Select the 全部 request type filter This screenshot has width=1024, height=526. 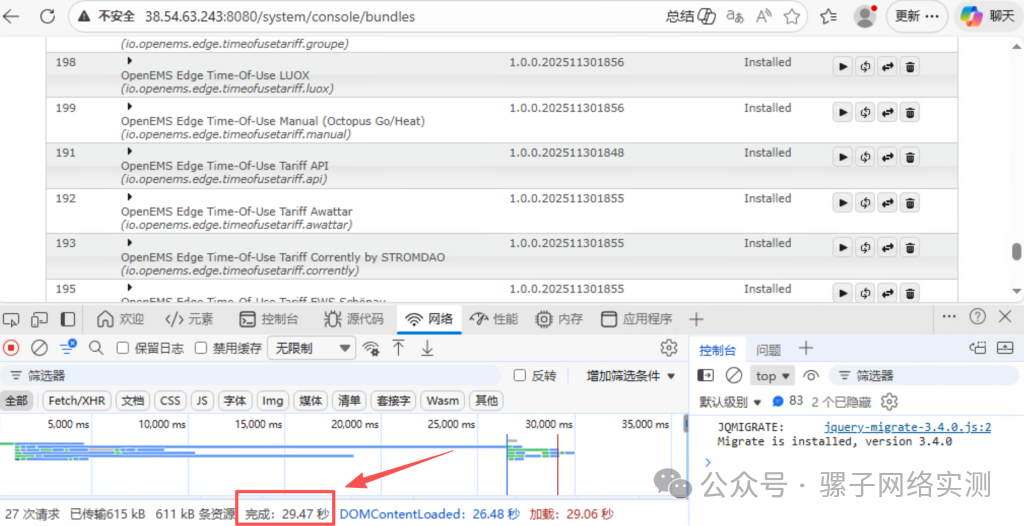(16, 401)
